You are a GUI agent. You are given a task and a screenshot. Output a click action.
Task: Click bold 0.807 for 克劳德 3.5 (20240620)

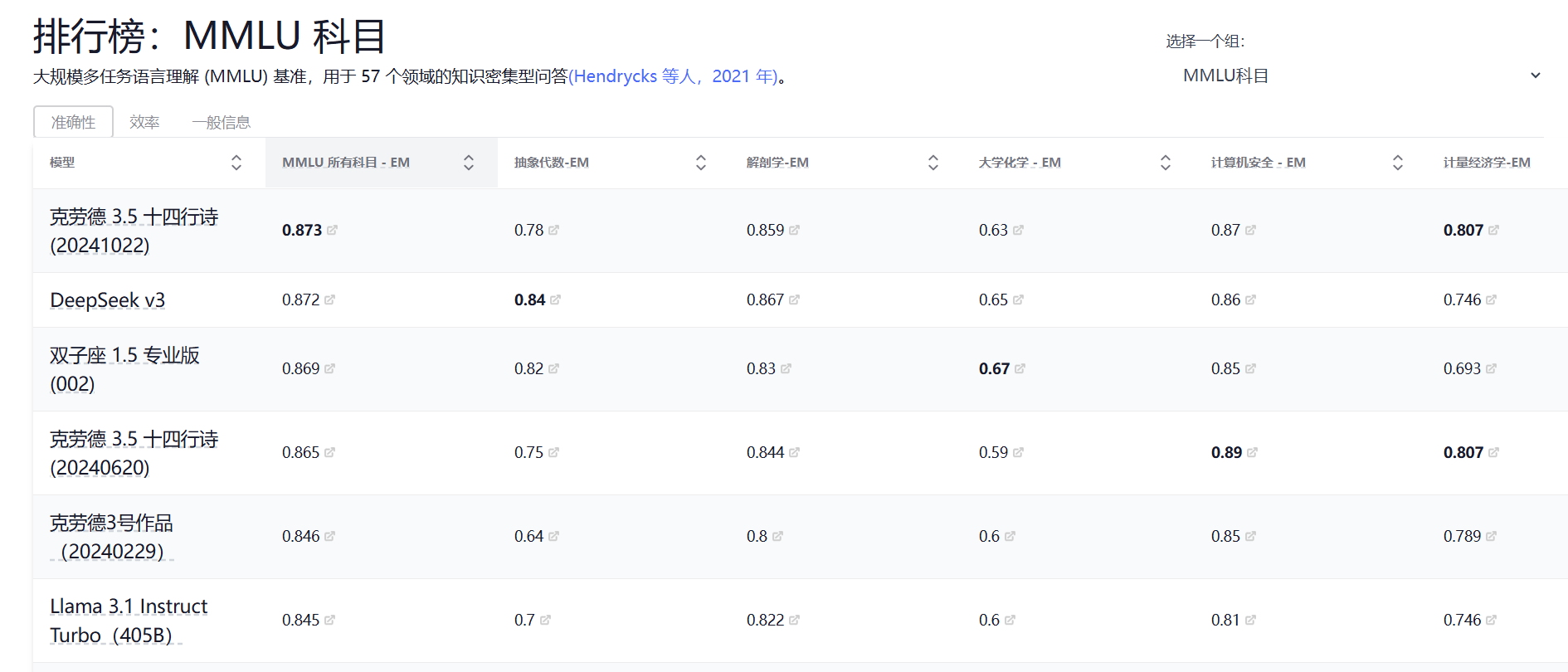point(1463,452)
